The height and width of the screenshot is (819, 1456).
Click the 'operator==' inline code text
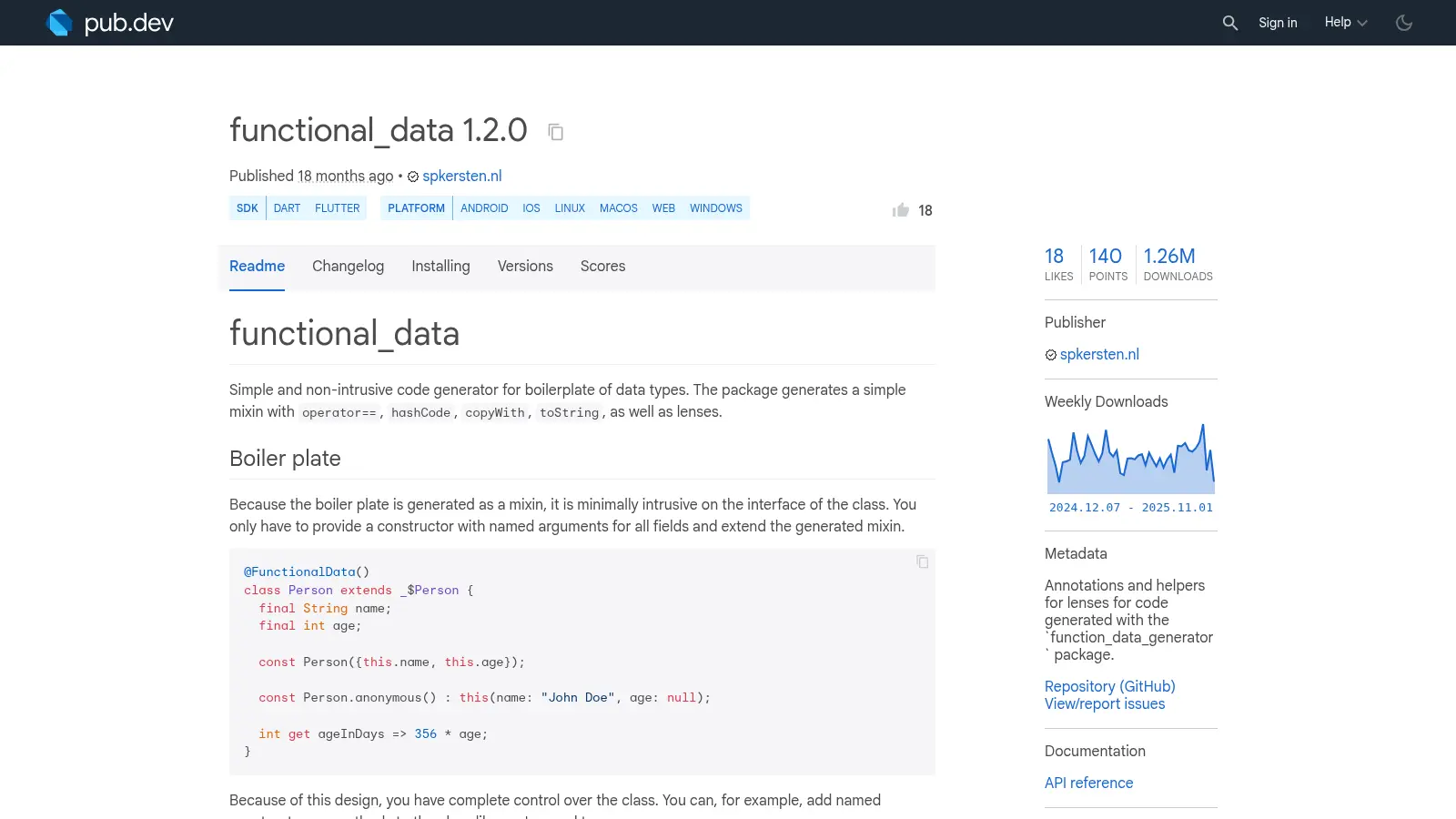339,413
